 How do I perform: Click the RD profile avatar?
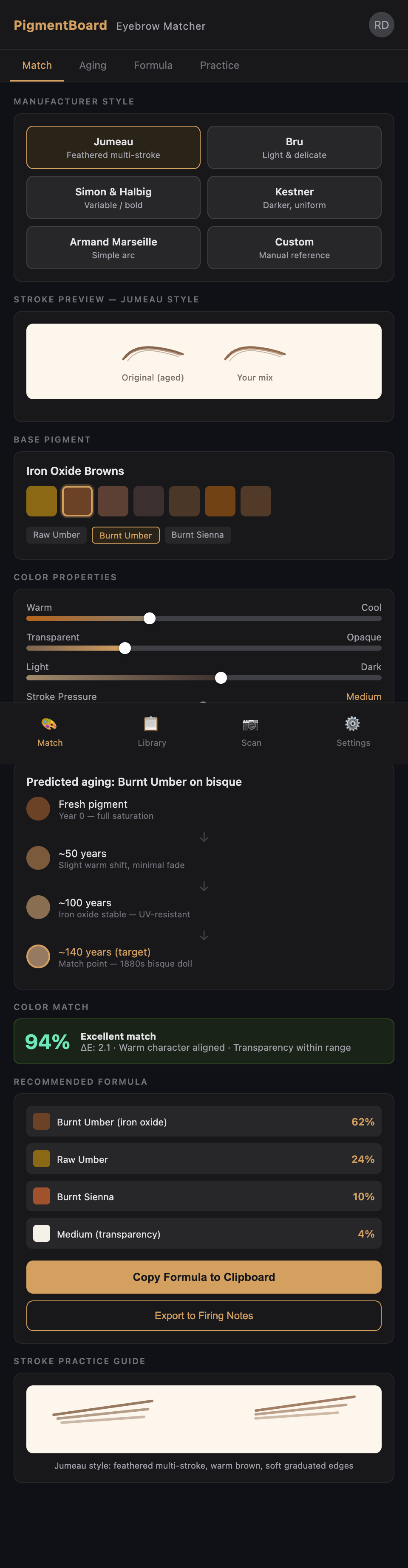pyautogui.click(x=381, y=25)
